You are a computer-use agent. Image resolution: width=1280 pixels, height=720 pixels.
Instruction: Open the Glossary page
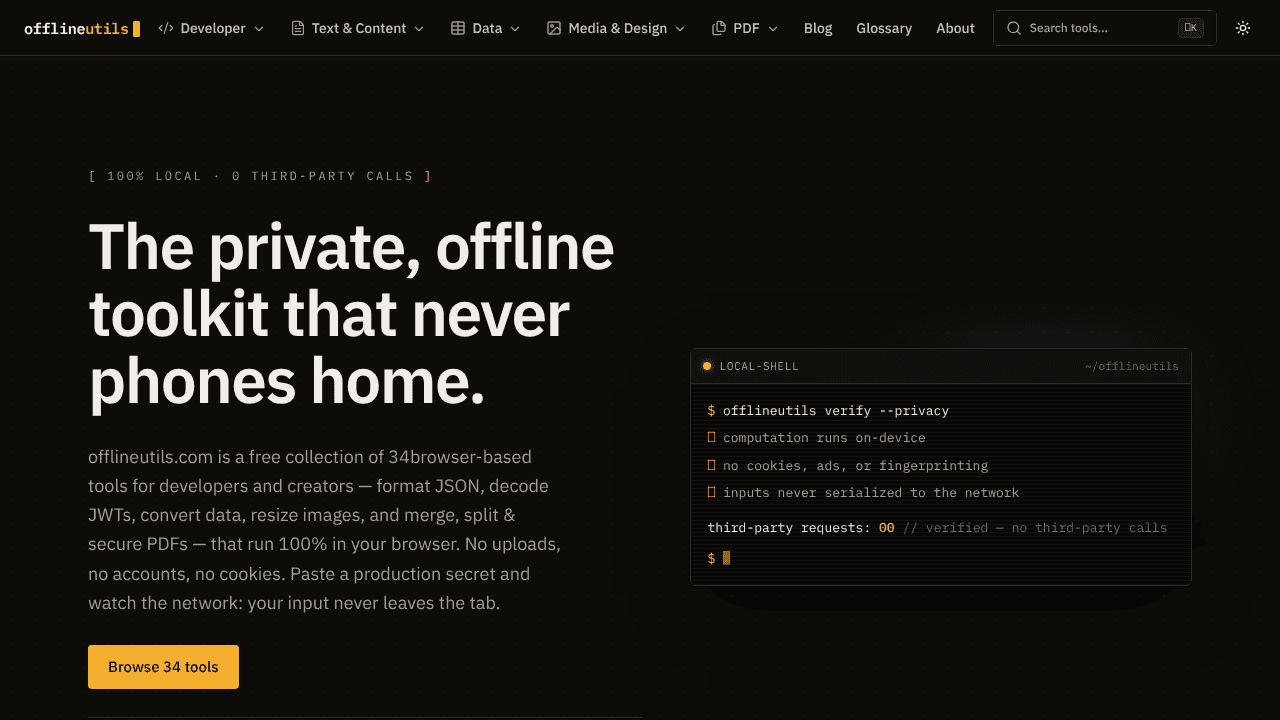884,28
